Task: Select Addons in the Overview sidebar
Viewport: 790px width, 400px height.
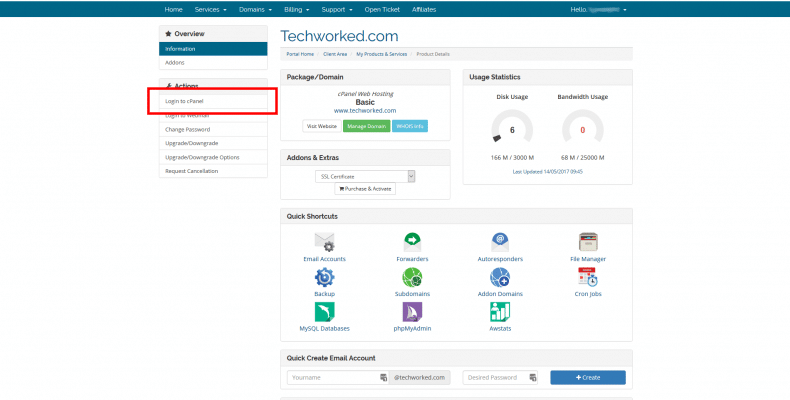Action: pos(213,62)
